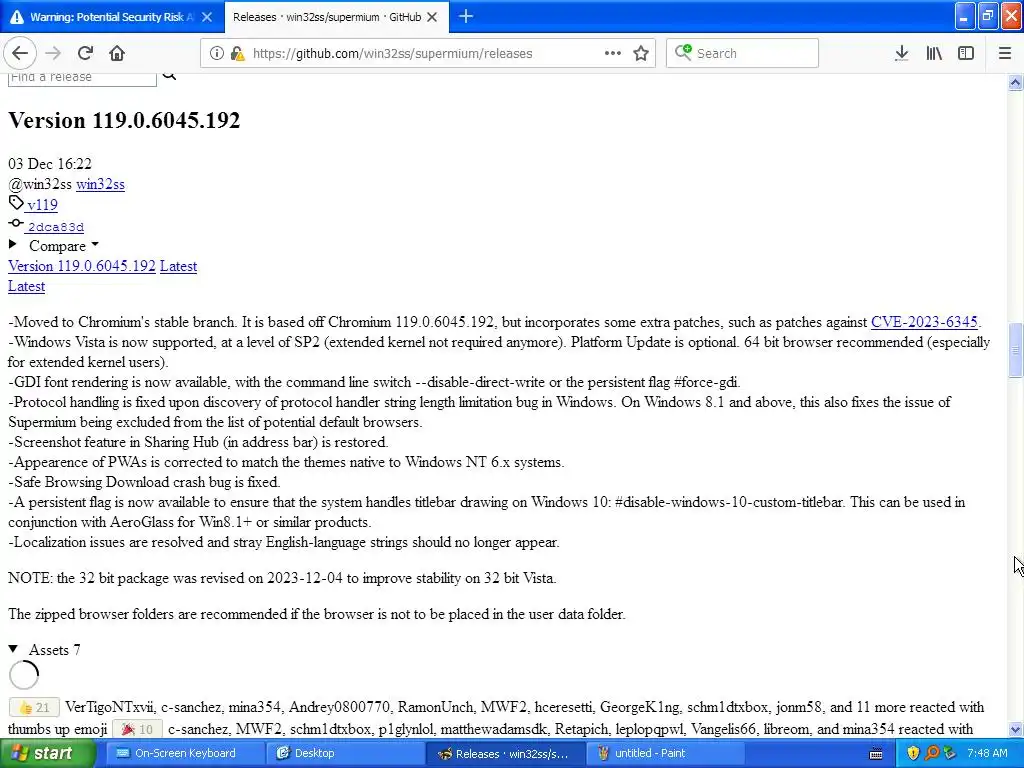Click the Find a release field
Screen dimensions: 1024x768
click(x=82, y=78)
